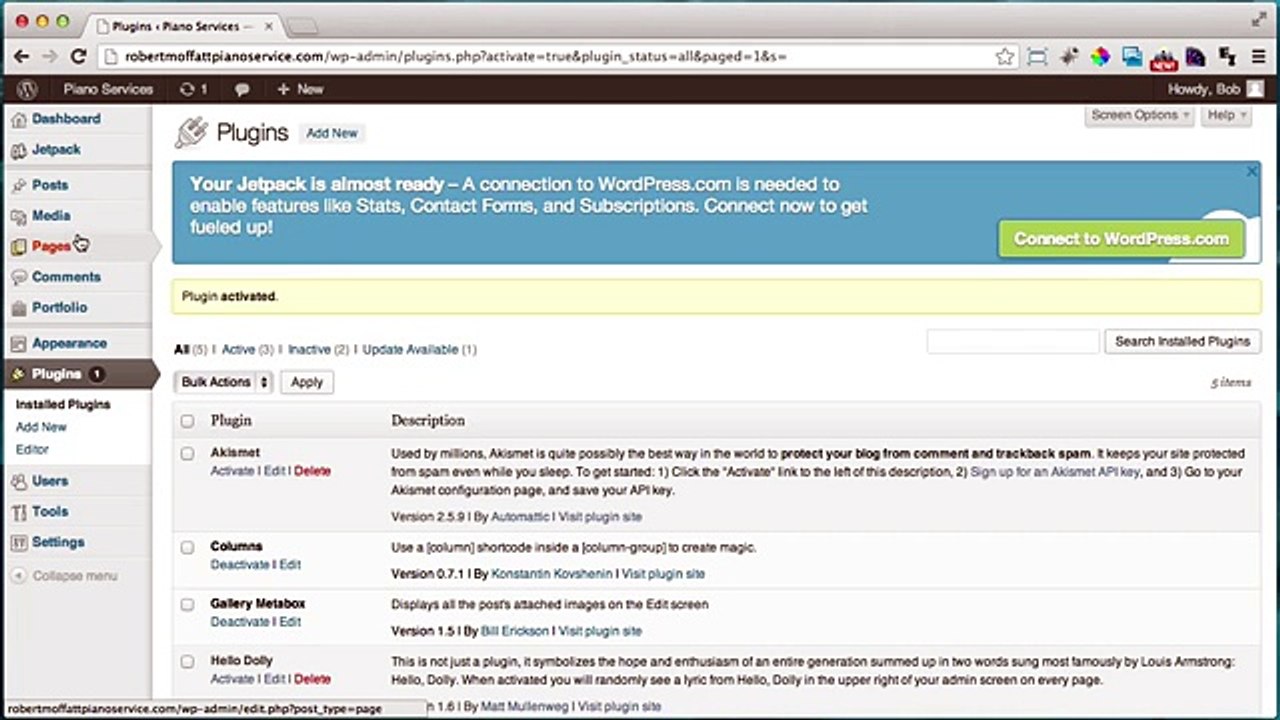Screen dimensions: 1280x720
Task: Edit the Gallery Metabox plugin
Action: click(290, 622)
